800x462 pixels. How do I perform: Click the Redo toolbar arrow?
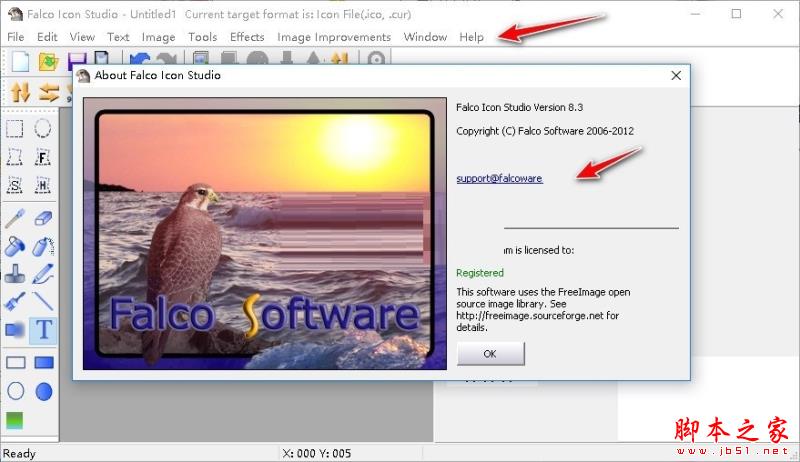[166, 59]
